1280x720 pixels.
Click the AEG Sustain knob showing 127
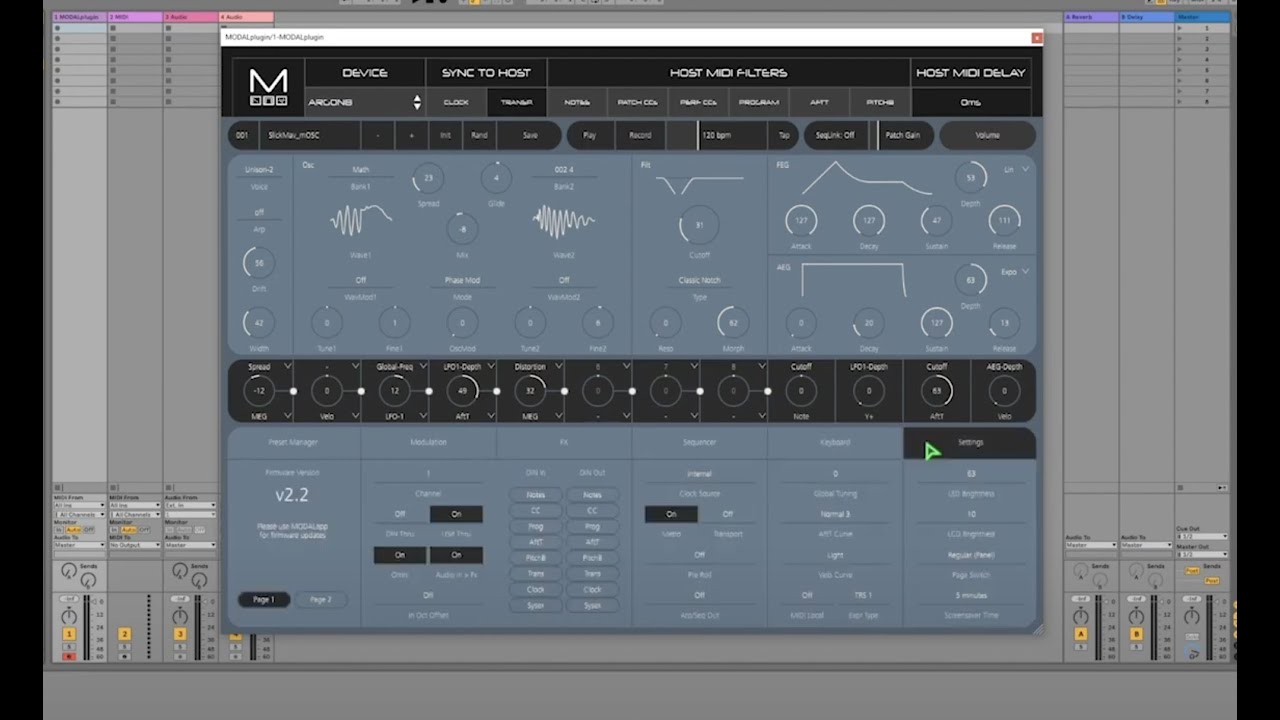pos(937,323)
